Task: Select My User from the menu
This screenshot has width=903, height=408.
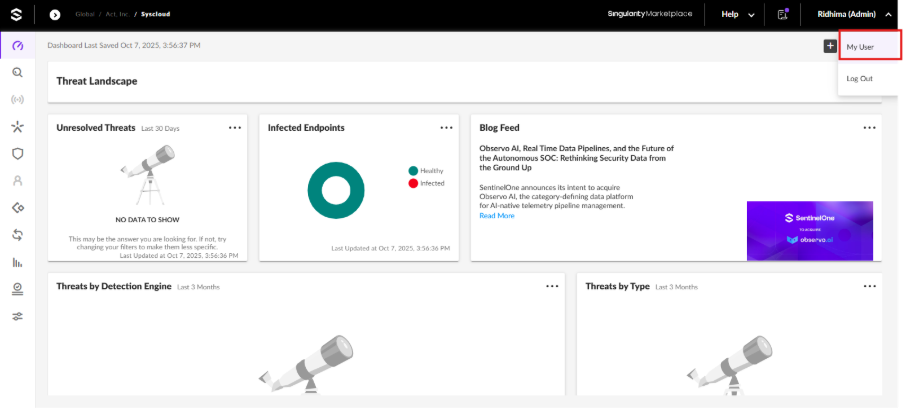Action: [x=870, y=47]
